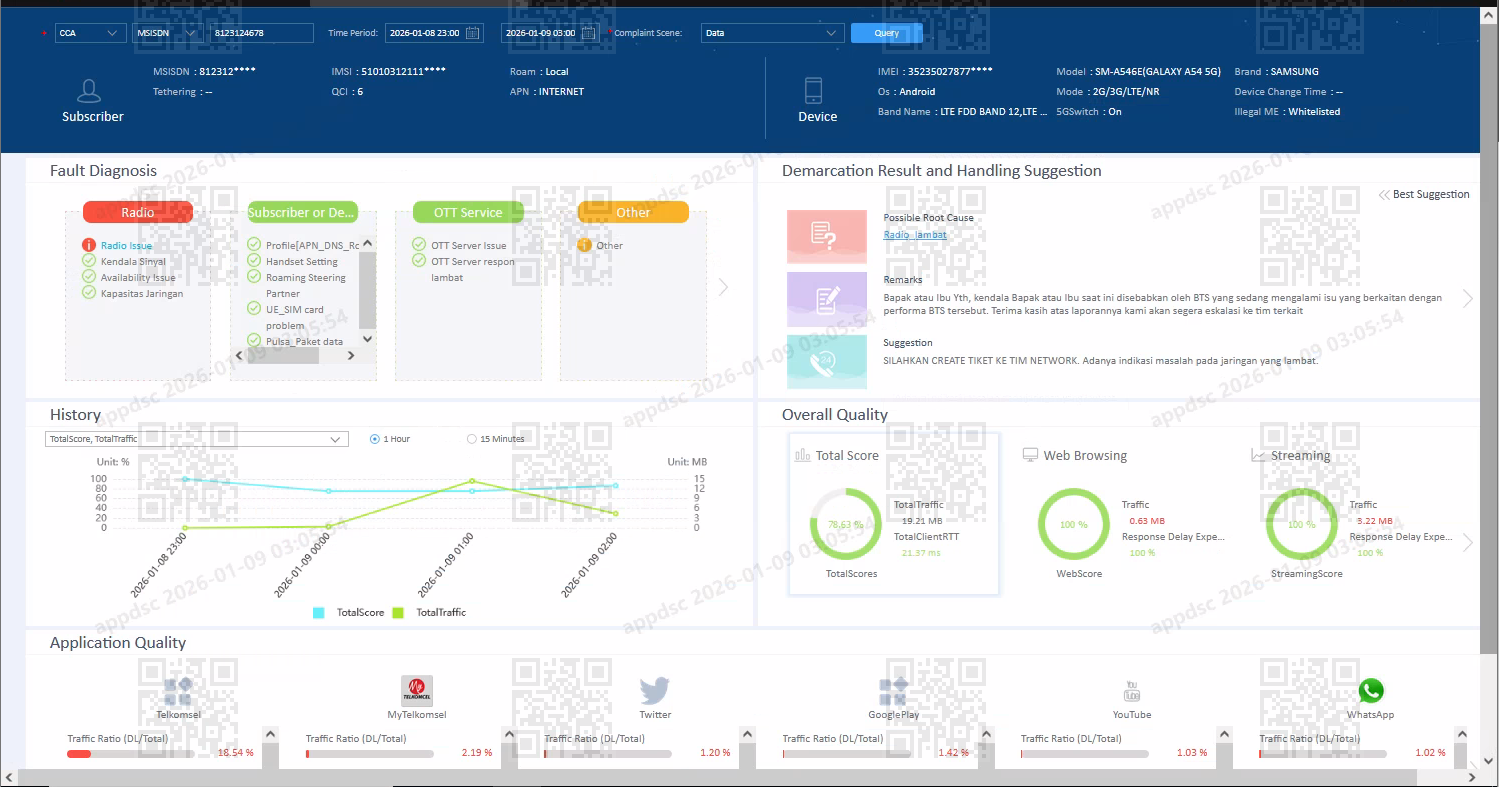Click the start time period field
1499x787 pixels.
point(434,33)
